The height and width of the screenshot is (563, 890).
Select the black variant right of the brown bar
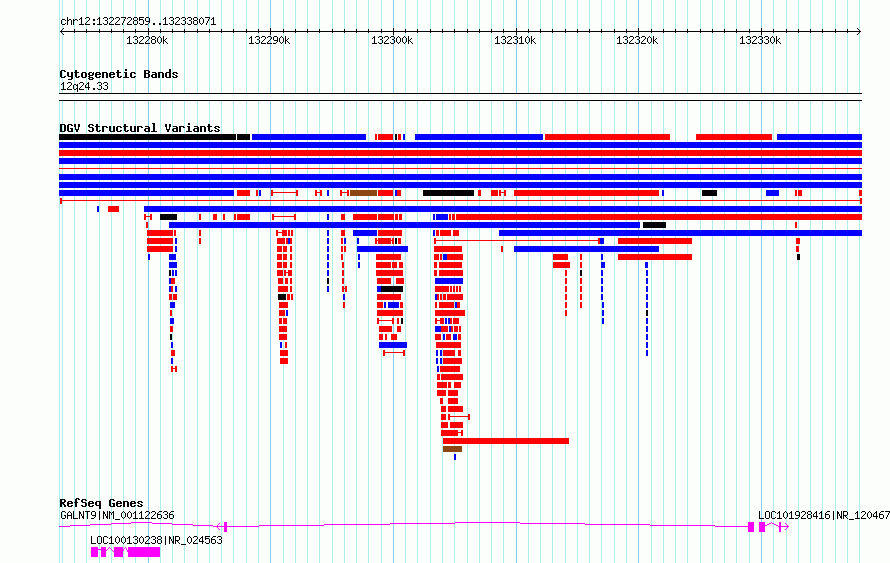(x=448, y=193)
